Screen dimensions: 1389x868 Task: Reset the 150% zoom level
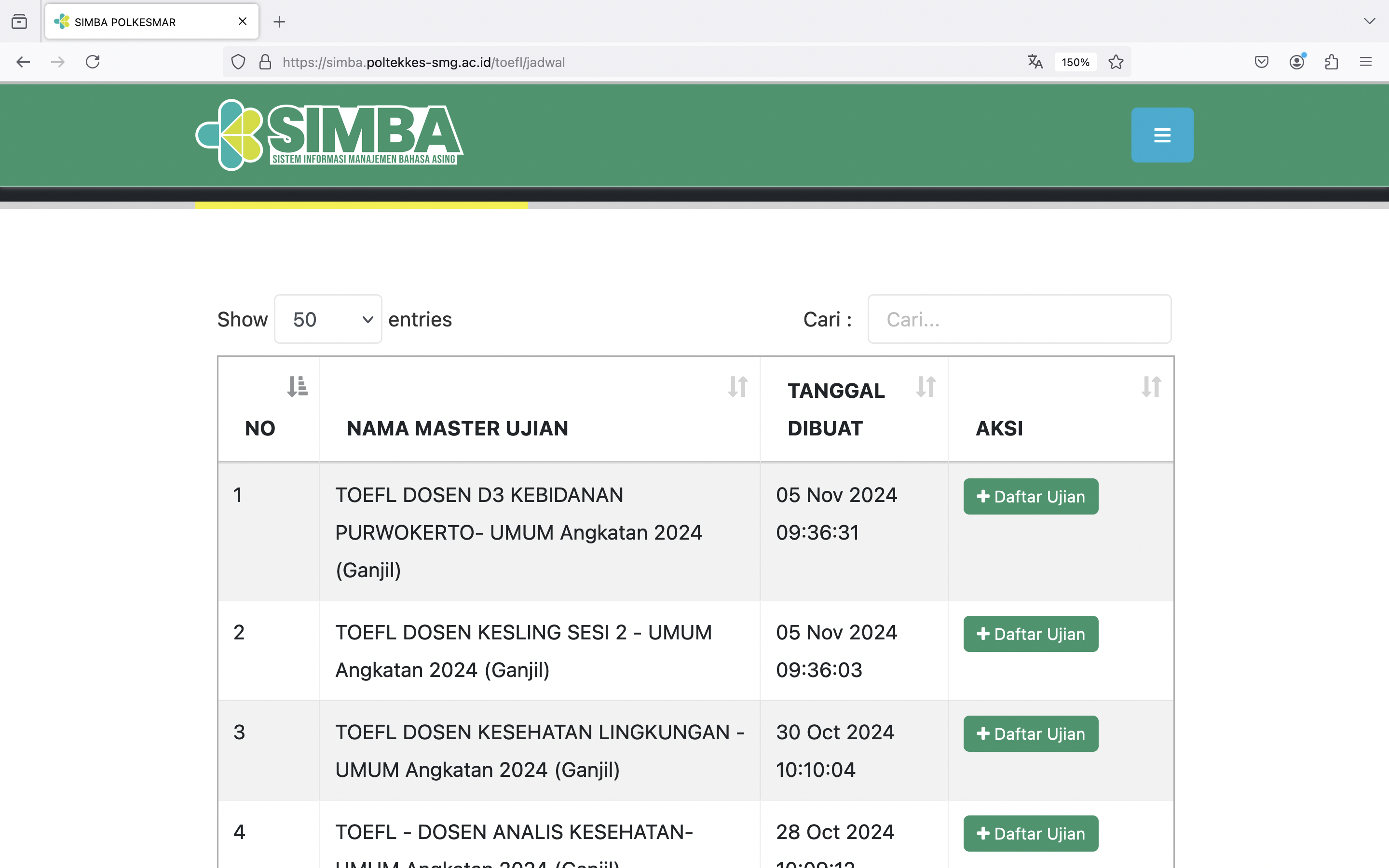(1075, 62)
